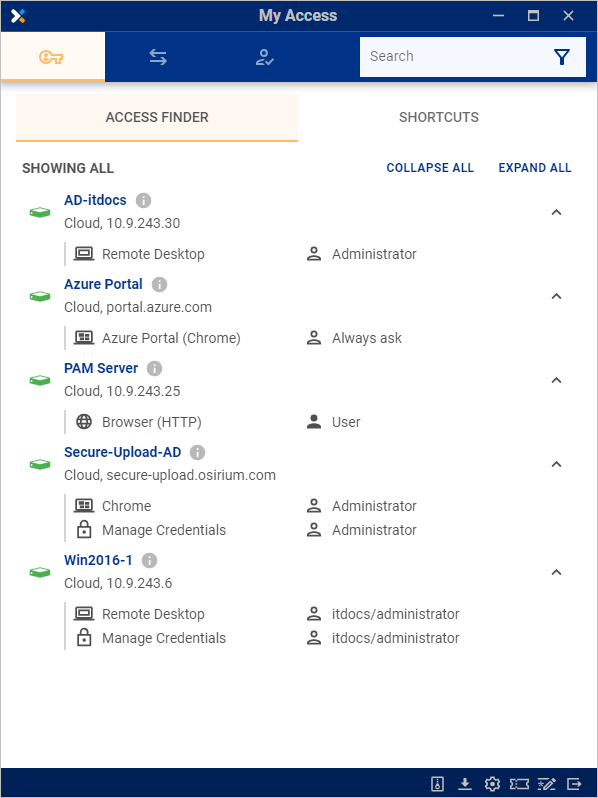The image size is (598, 798).
Task: Click the archive file icon in bottom bar
Action: click(437, 784)
